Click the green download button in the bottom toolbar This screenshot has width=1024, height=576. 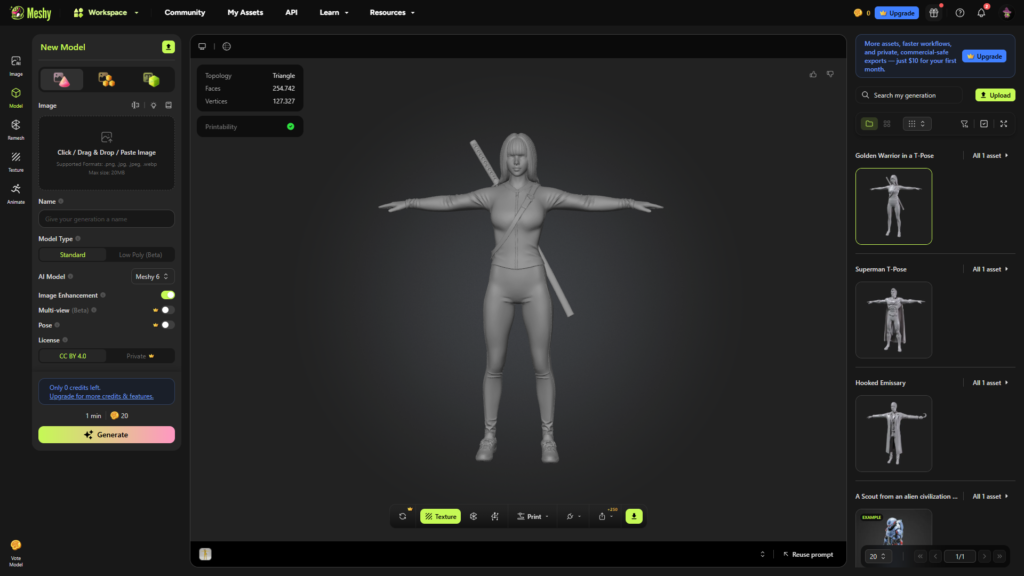(634, 516)
